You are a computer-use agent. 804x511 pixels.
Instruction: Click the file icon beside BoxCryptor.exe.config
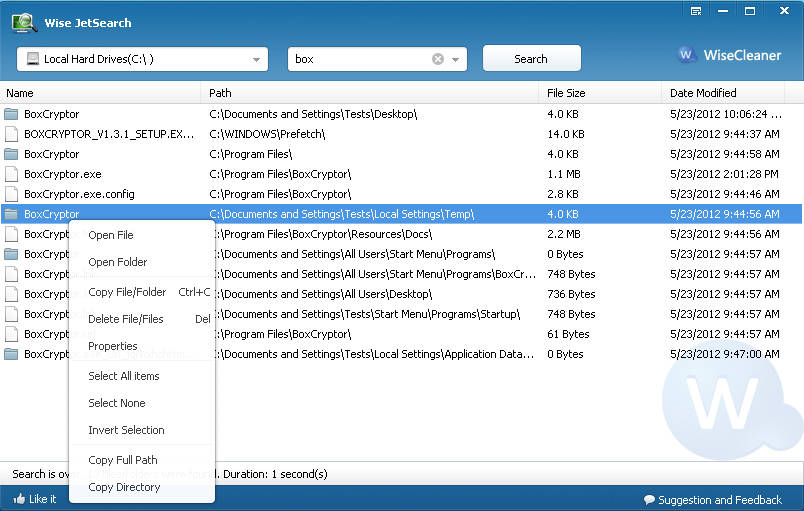click(11, 194)
